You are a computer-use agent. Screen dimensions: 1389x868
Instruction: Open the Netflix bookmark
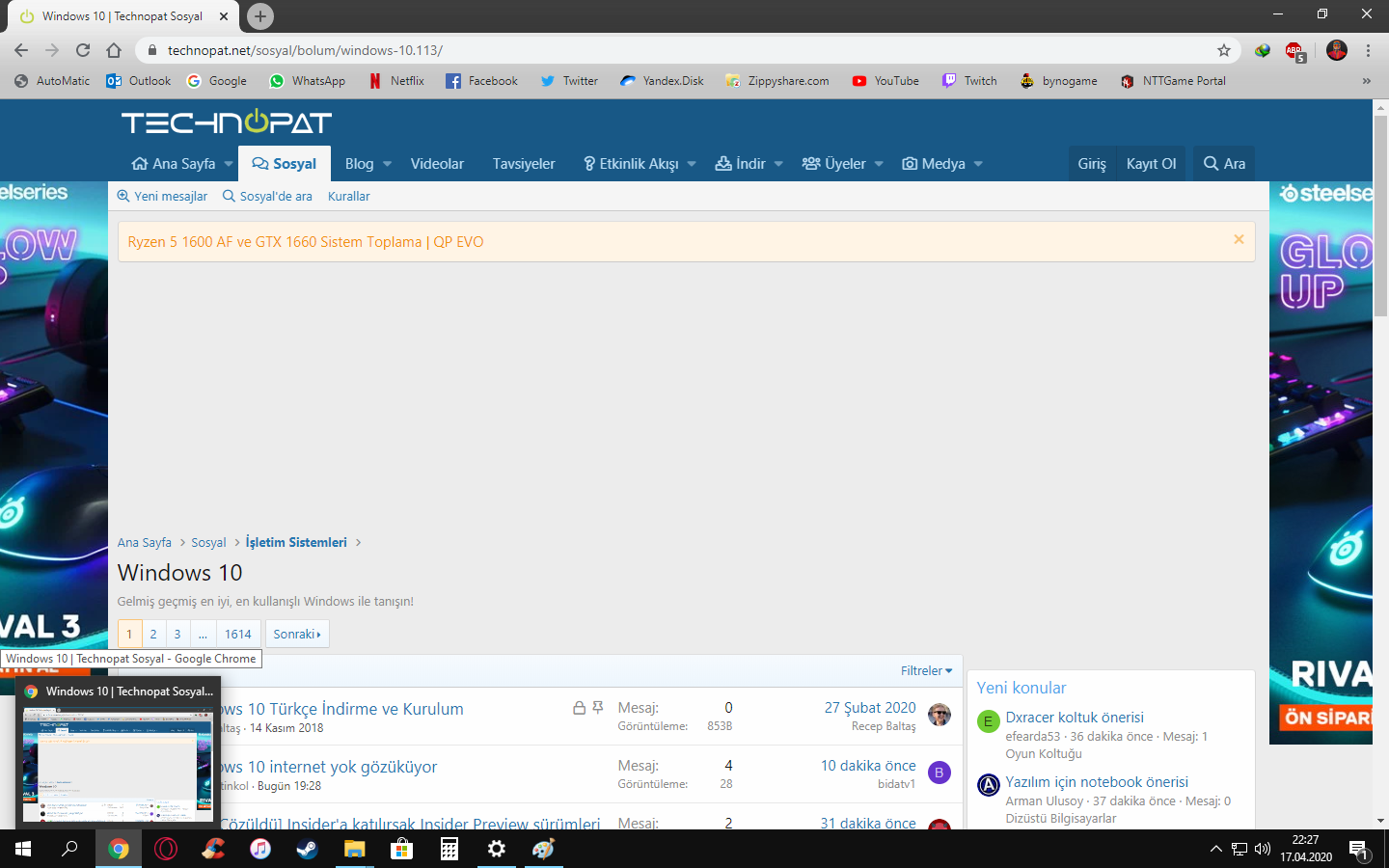pos(396,81)
